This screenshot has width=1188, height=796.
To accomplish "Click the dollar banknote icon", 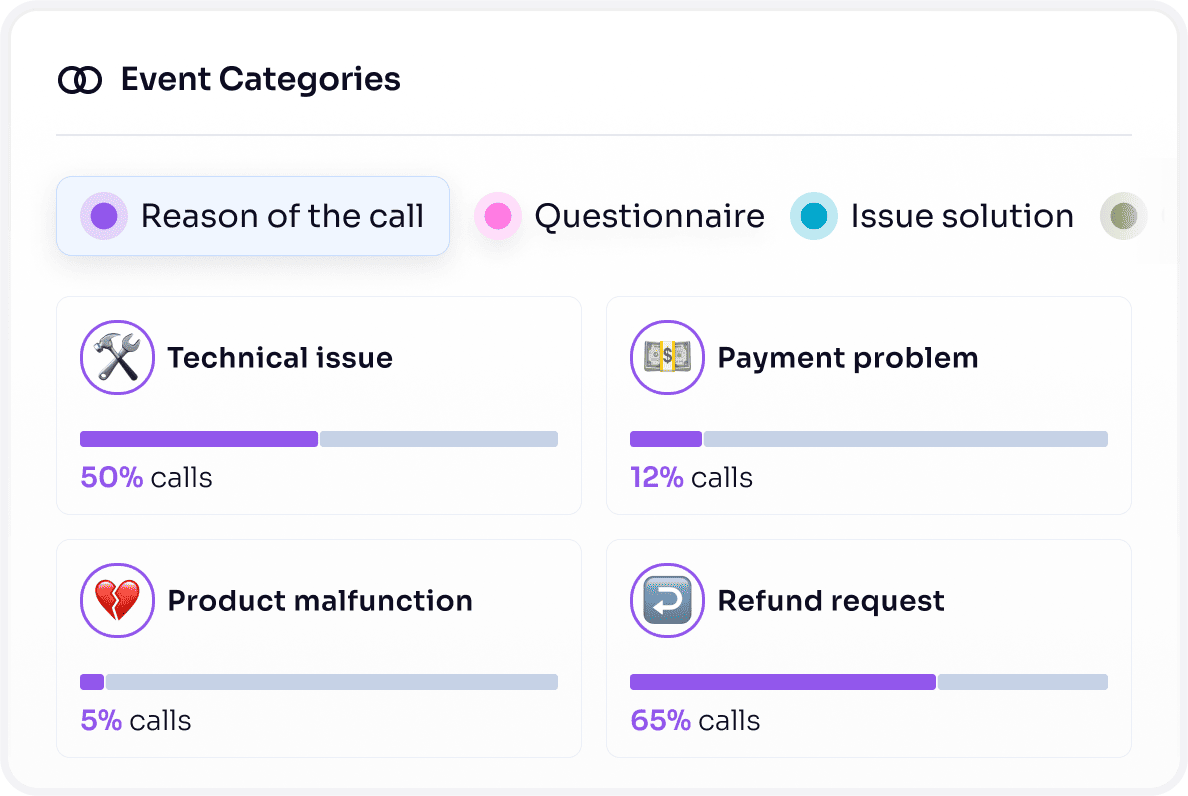I will point(667,358).
